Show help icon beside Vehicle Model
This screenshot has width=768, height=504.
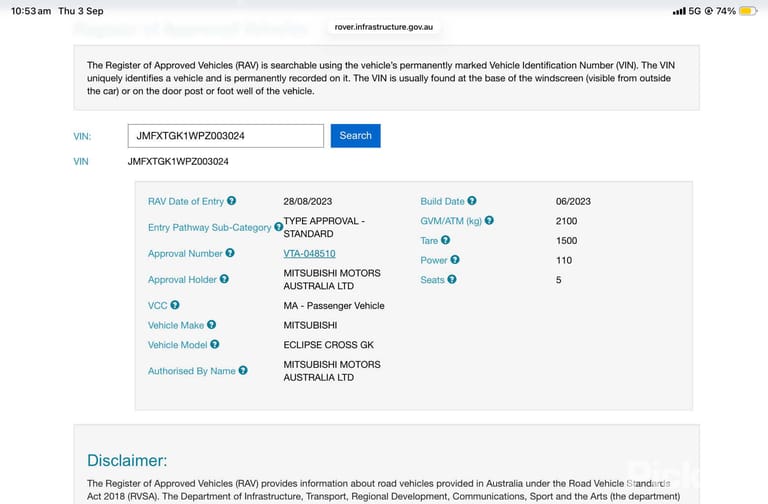click(x=215, y=344)
